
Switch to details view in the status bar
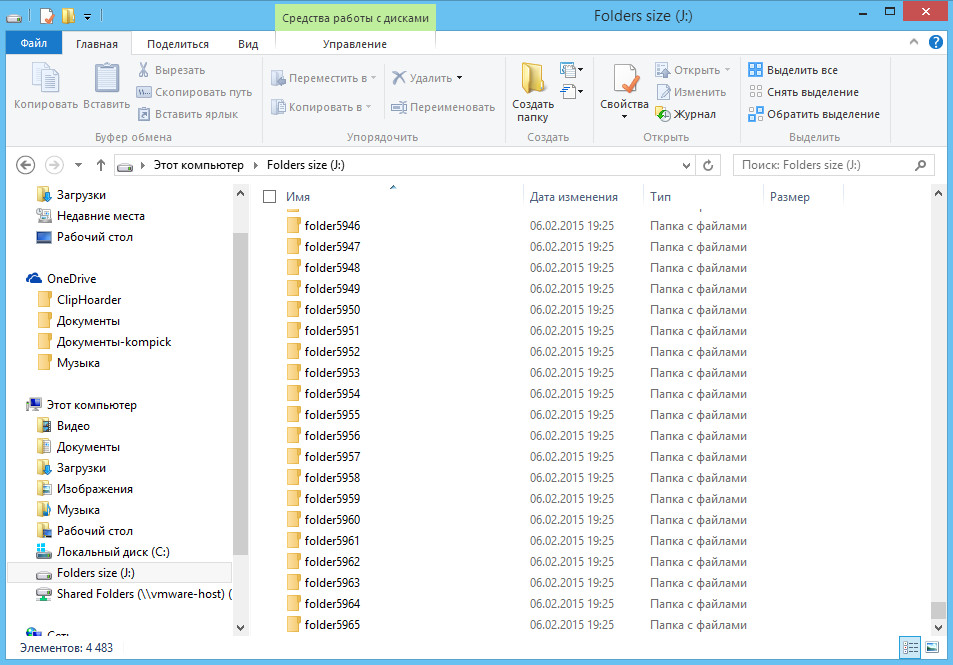[911, 648]
